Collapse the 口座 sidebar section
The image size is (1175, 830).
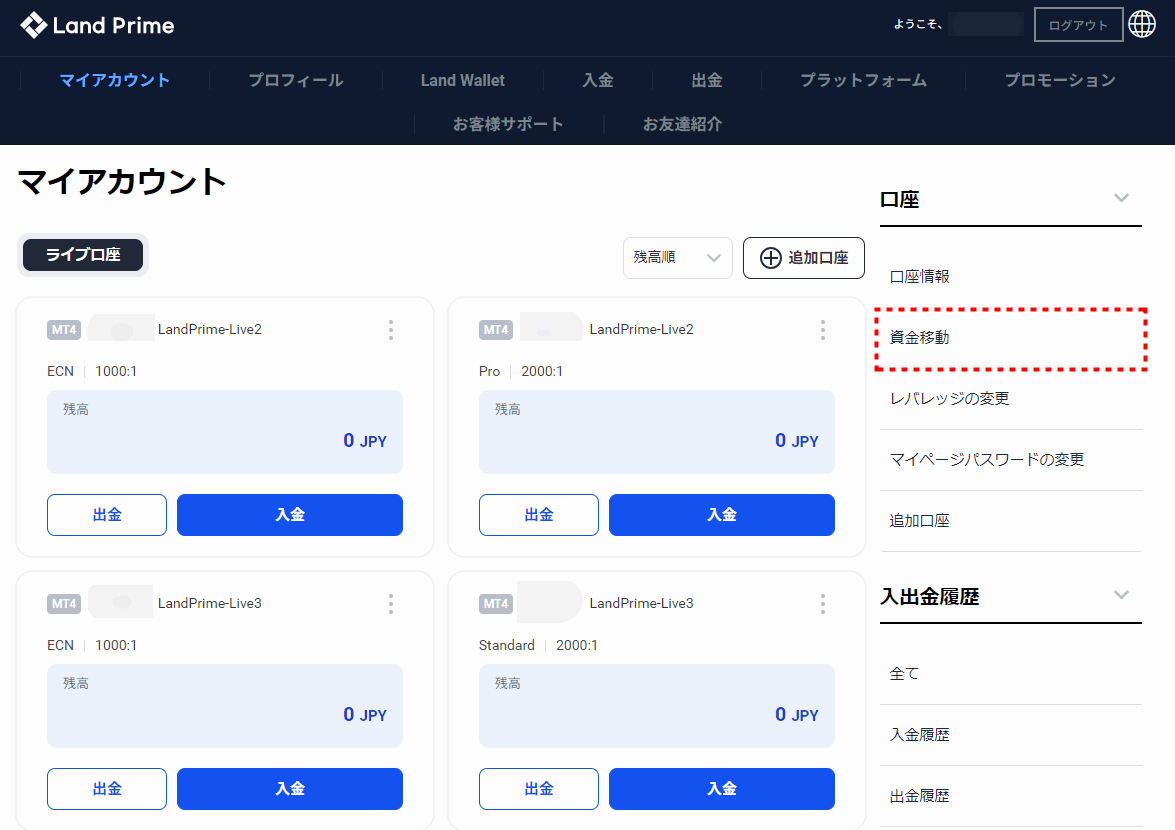(x=1121, y=198)
